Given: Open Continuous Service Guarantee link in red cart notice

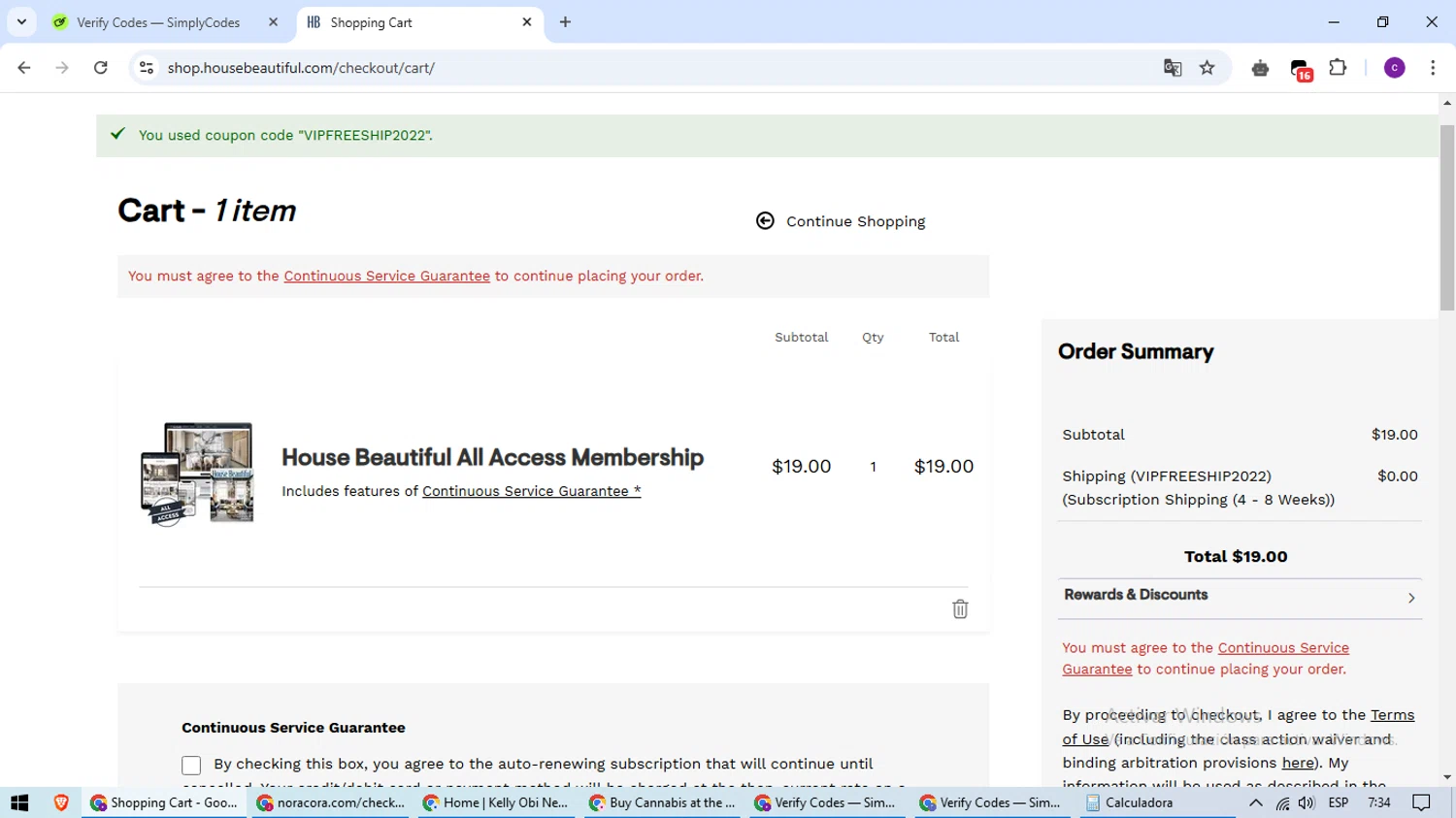Looking at the screenshot, I should pos(386,276).
